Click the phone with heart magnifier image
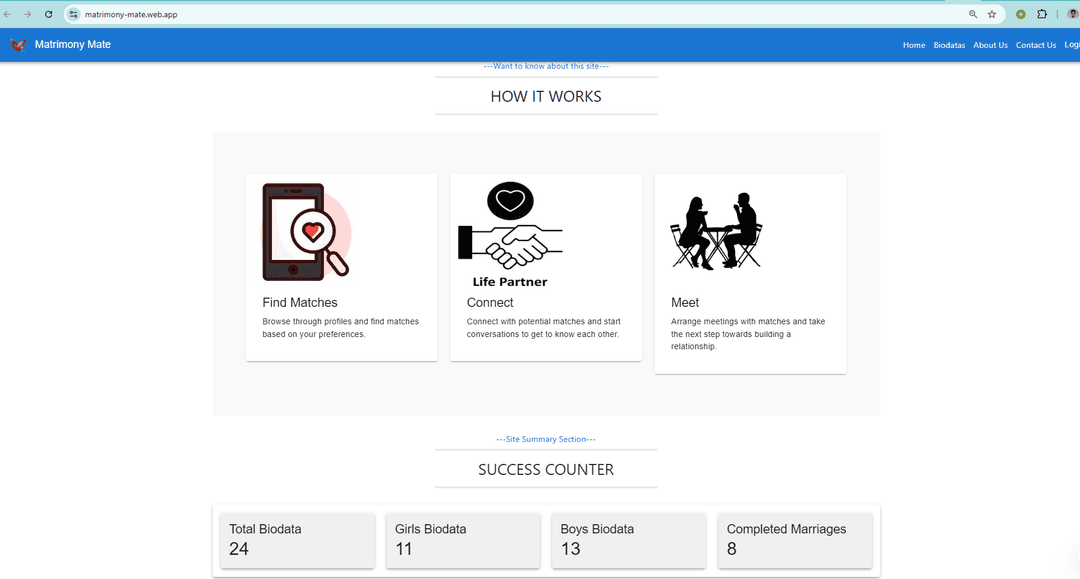Screen dimensions: 1080x579 [307, 232]
